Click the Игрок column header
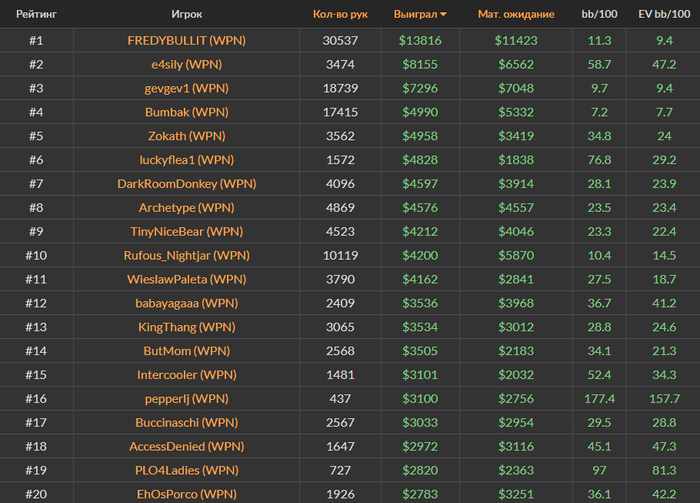This screenshot has width=700, height=503. click(187, 14)
